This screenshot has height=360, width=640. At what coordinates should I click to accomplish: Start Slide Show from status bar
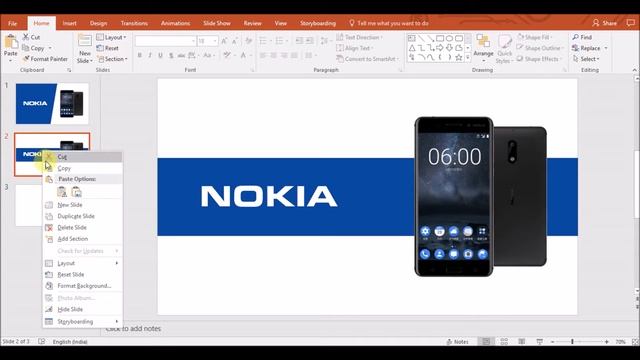[x=540, y=342]
